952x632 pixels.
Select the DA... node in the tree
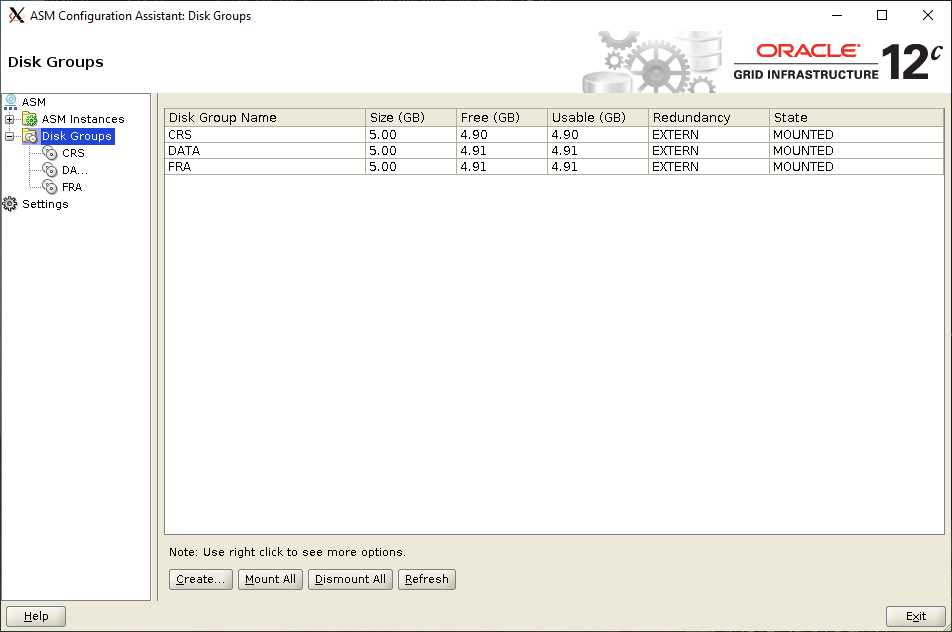[x=75, y=170]
